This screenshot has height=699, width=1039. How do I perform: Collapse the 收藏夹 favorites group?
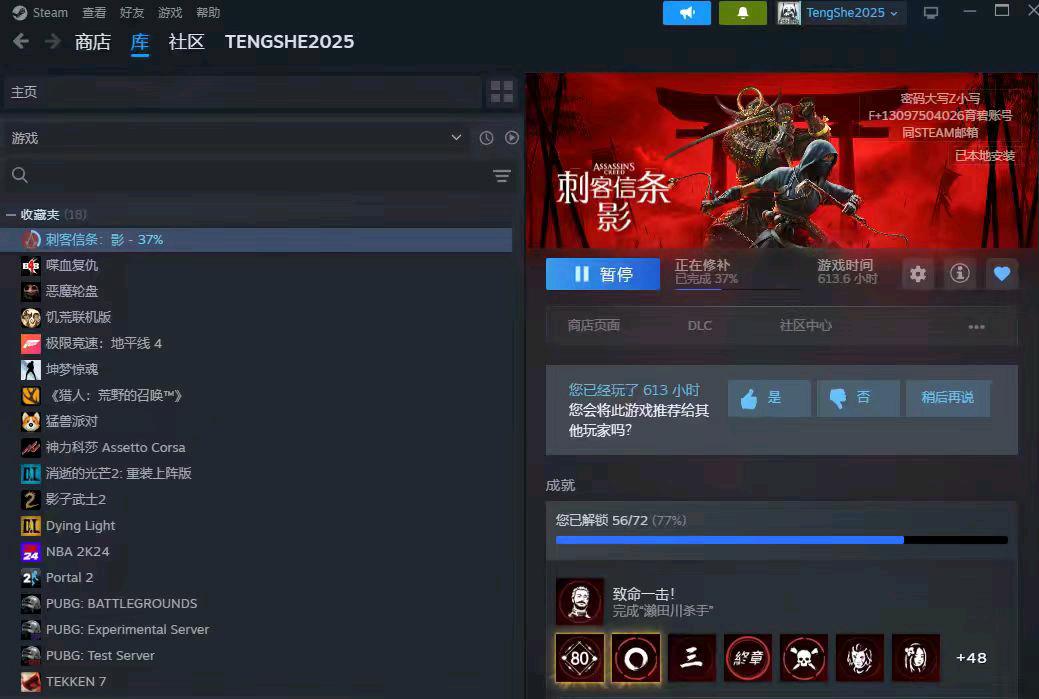point(11,215)
